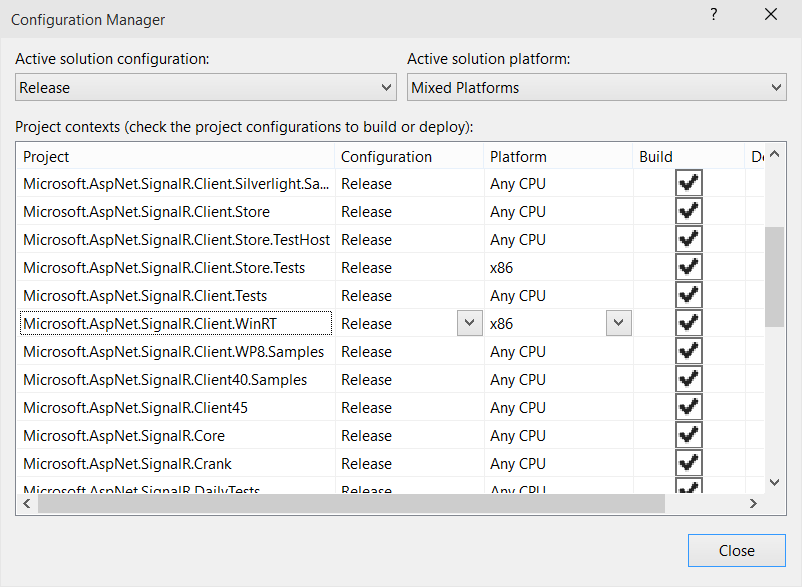This screenshot has height=587, width=802.
Task: Click the Close button
Action: click(737, 551)
